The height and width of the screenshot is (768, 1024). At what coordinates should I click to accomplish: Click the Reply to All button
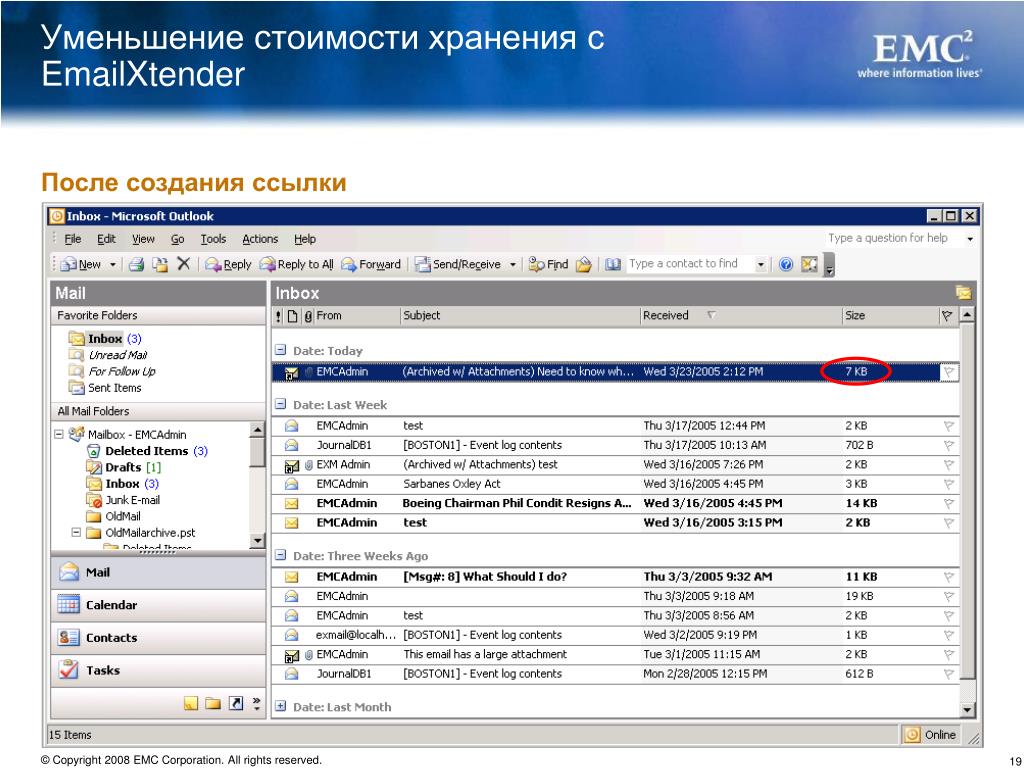click(296, 264)
